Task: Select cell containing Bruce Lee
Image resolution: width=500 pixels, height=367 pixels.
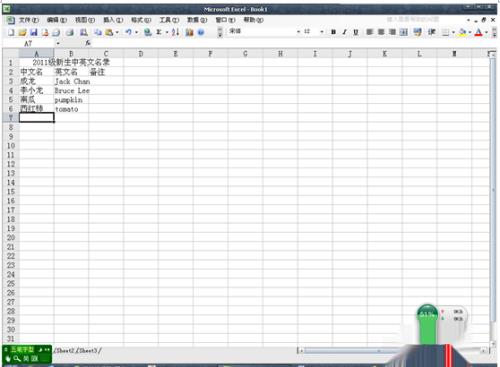Action: pyautogui.click(x=71, y=90)
